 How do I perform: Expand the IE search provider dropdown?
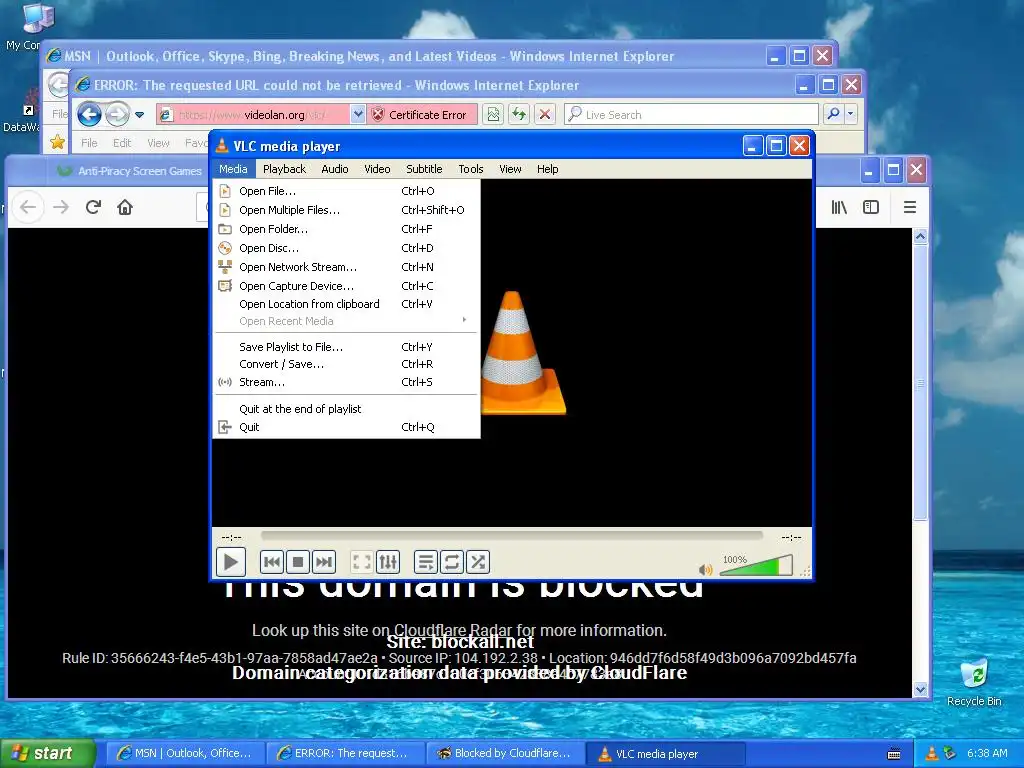click(x=850, y=114)
